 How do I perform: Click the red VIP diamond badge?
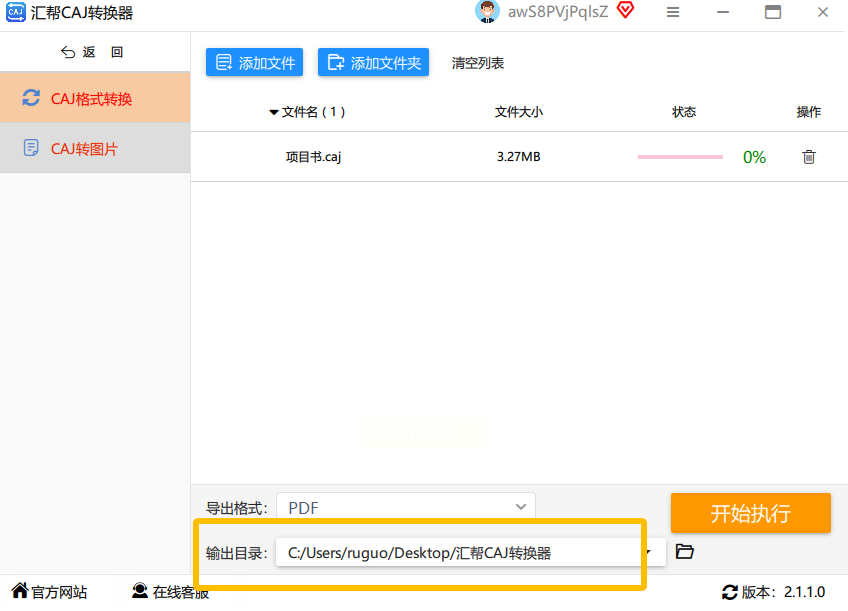click(625, 10)
